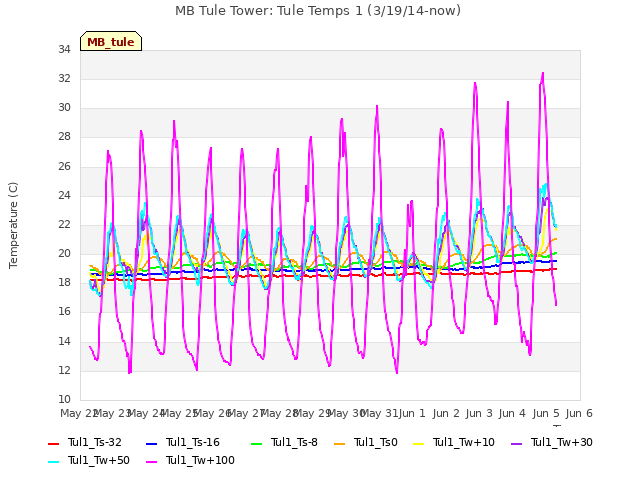Click the Tul1_Ts-32 legend label
Image resolution: width=640 pixels, height=480 pixels.
pos(95,442)
